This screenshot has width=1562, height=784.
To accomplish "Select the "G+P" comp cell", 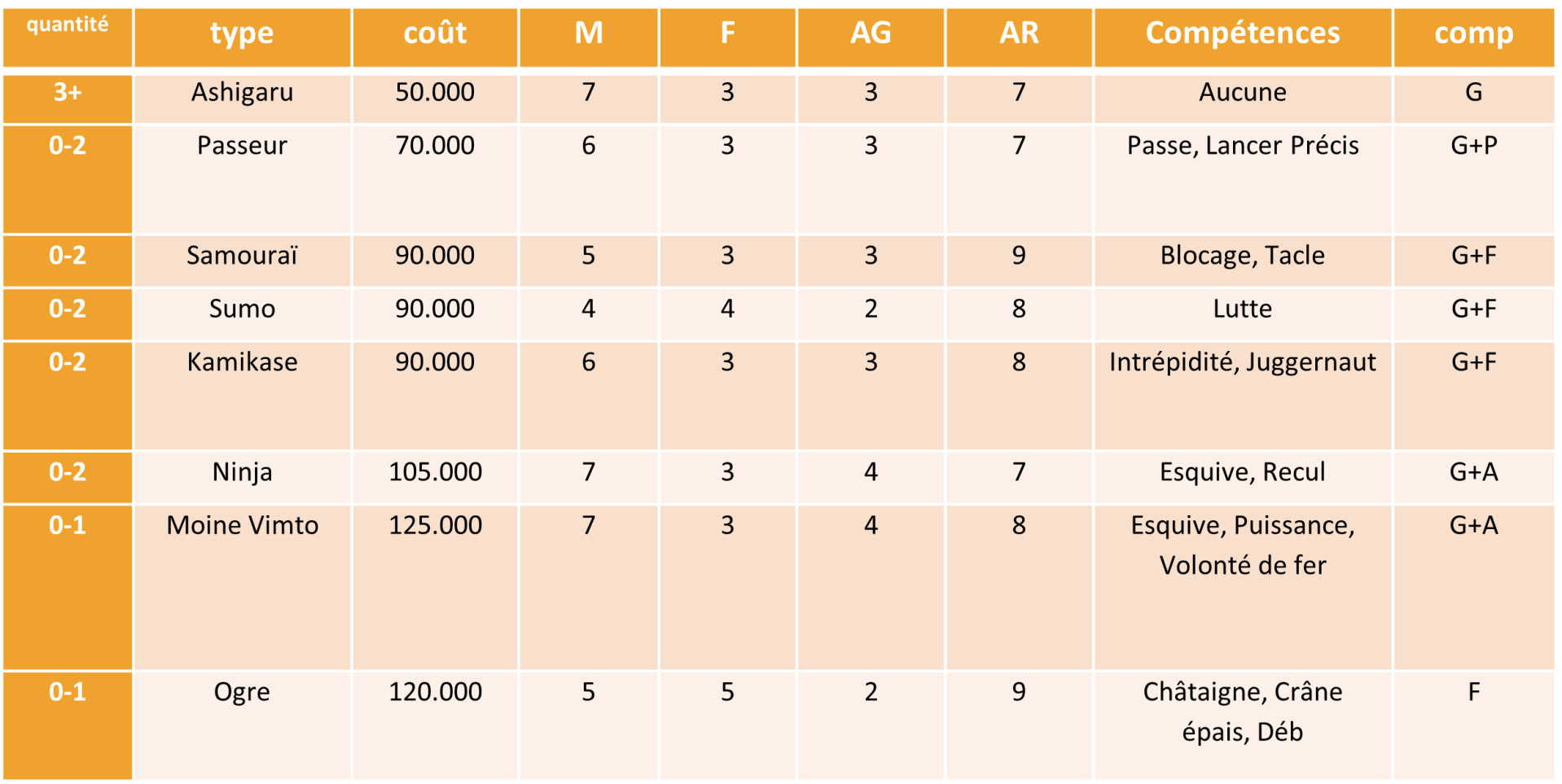I will tap(1473, 146).
